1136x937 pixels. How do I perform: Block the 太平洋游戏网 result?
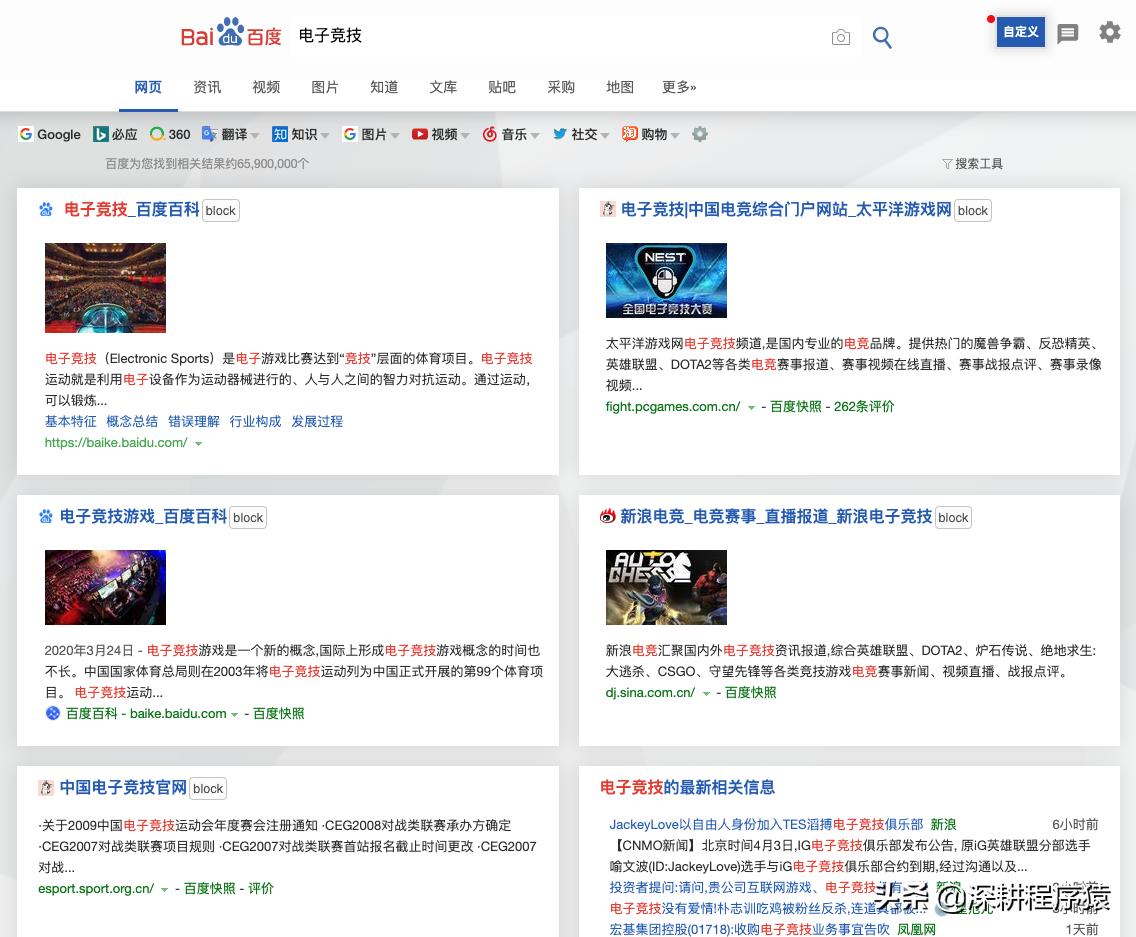(972, 211)
